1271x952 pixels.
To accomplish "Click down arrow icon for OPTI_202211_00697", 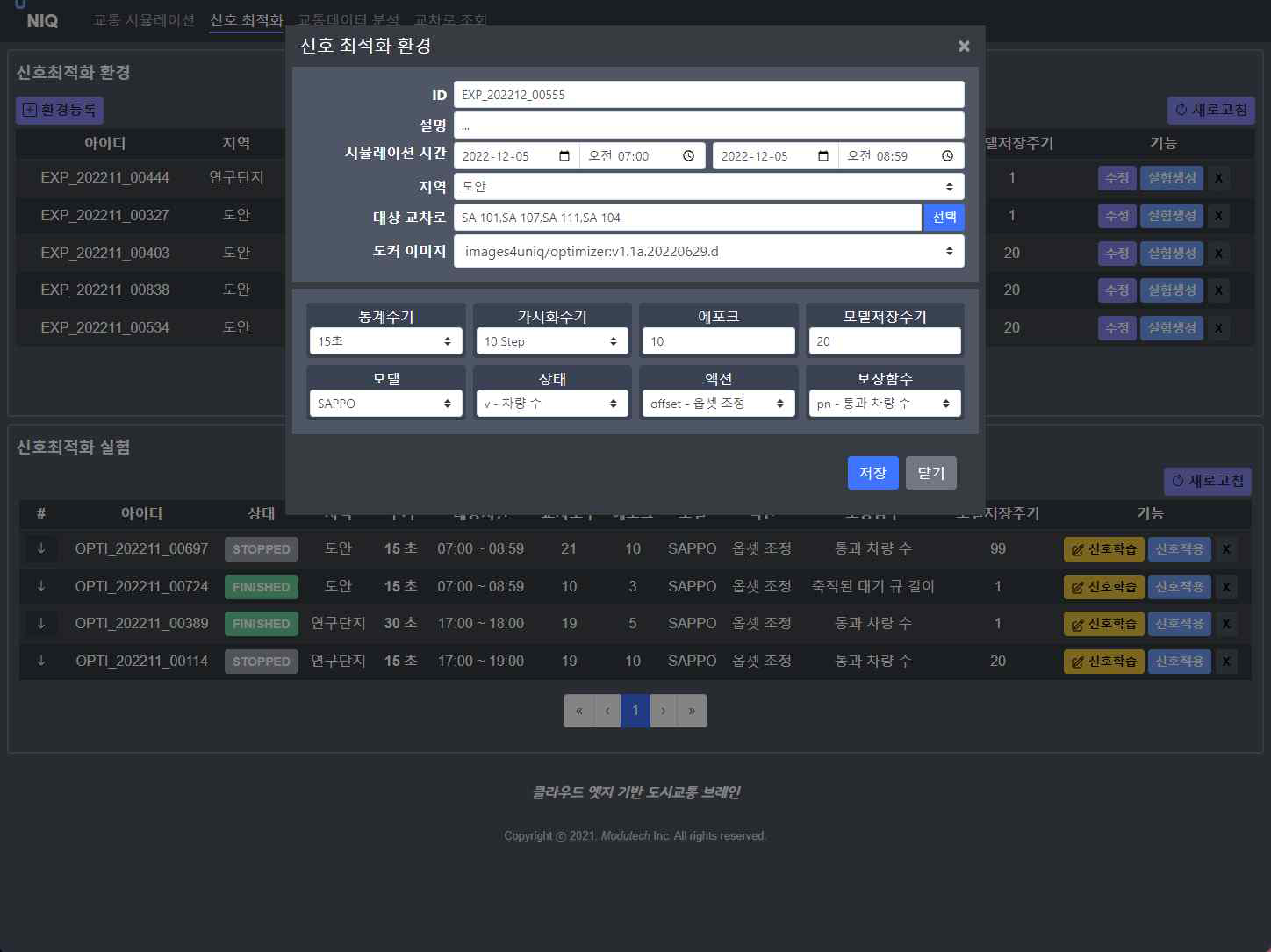I will 41,548.
